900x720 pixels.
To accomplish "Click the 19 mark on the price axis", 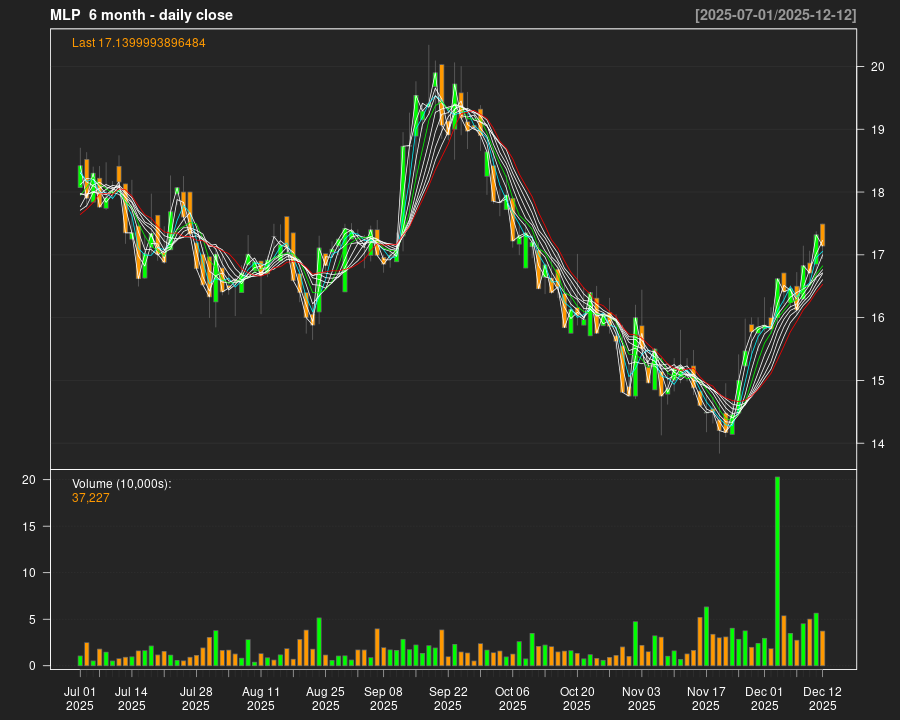I will [878, 130].
